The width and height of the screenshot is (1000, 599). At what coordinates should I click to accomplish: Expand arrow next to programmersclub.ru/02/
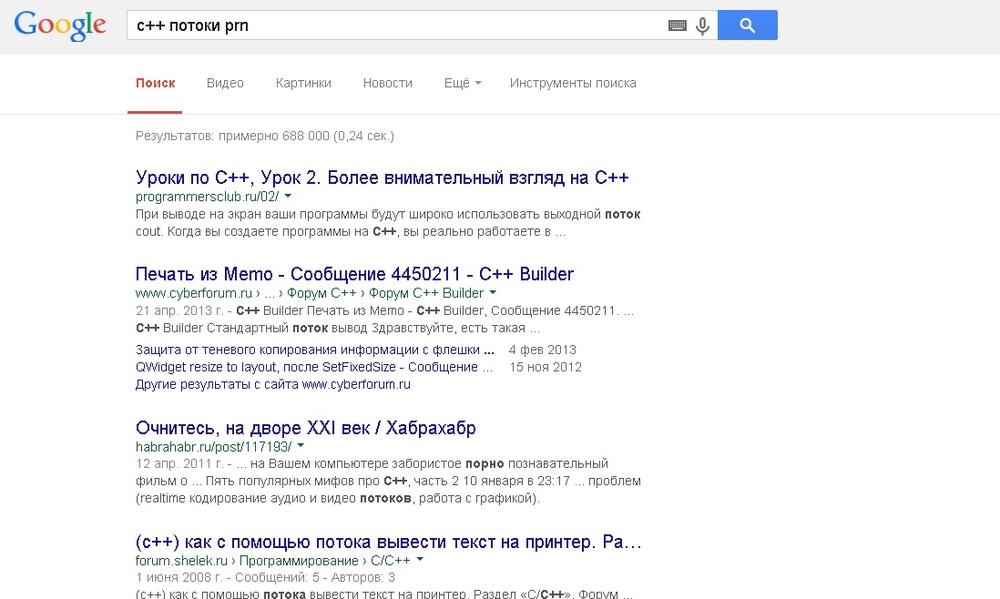(x=288, y=196)
